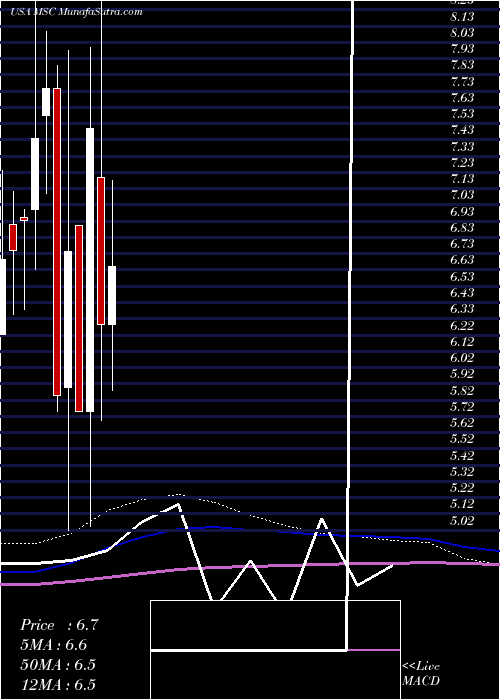Click the 7.13 price axis label

(463, 179)
